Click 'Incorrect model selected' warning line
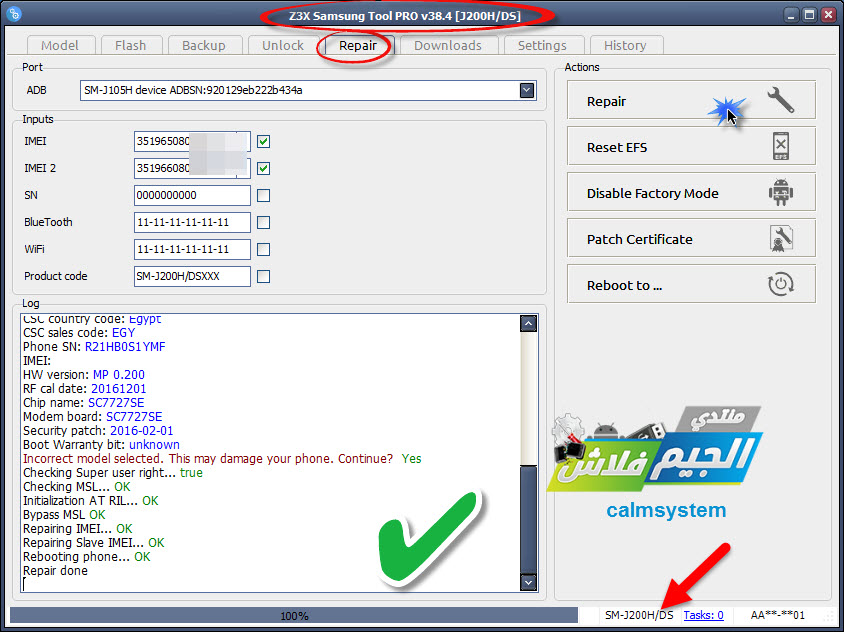Viewport: 844px width, 632px height. 222,459
